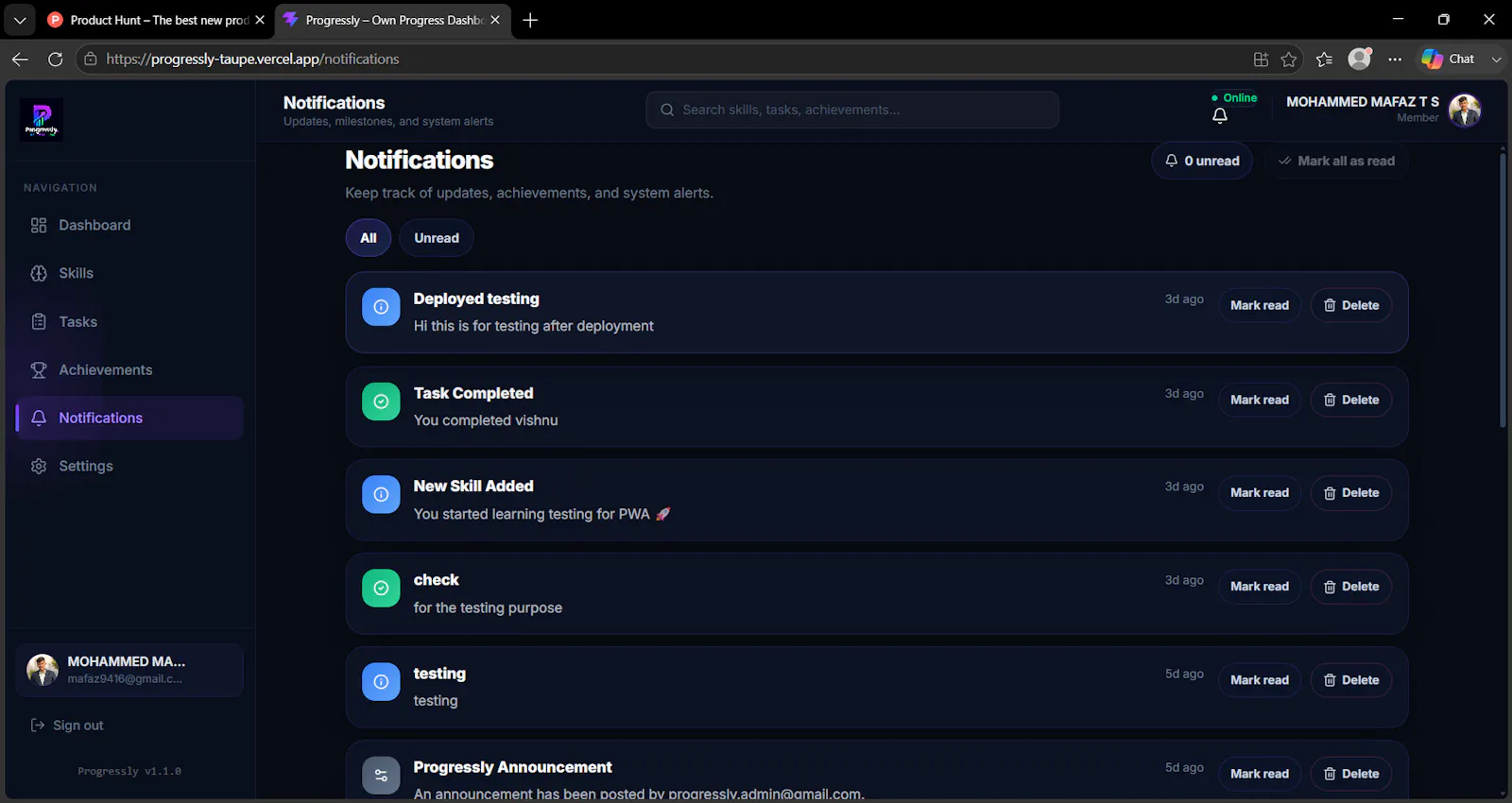This screenshot has width=1512, height=803.
Task: Click the info icon on testing notification
Action: tap(381, 681)
